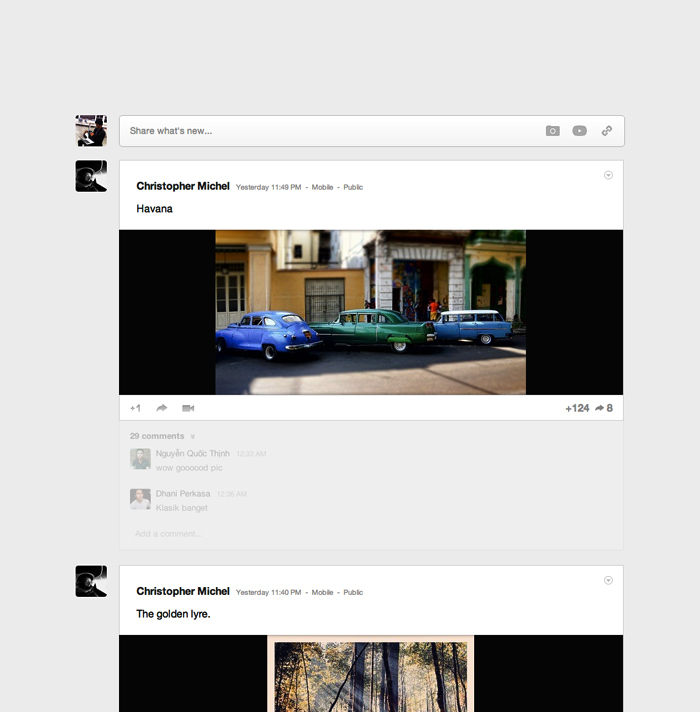Click the Mobile label on golden lyre post

click(322, 592)
